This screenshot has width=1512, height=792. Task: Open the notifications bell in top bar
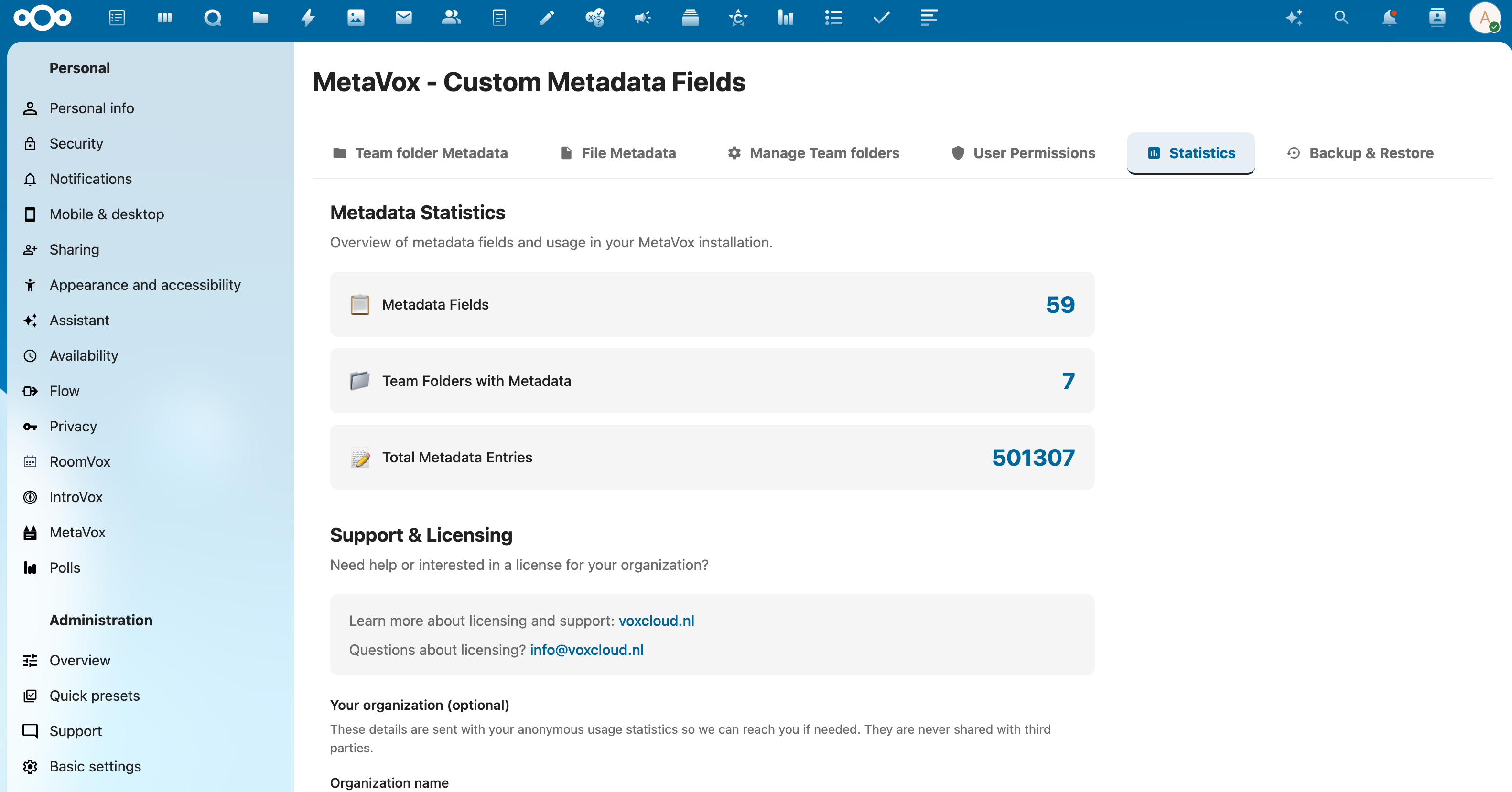point(1389,18)
